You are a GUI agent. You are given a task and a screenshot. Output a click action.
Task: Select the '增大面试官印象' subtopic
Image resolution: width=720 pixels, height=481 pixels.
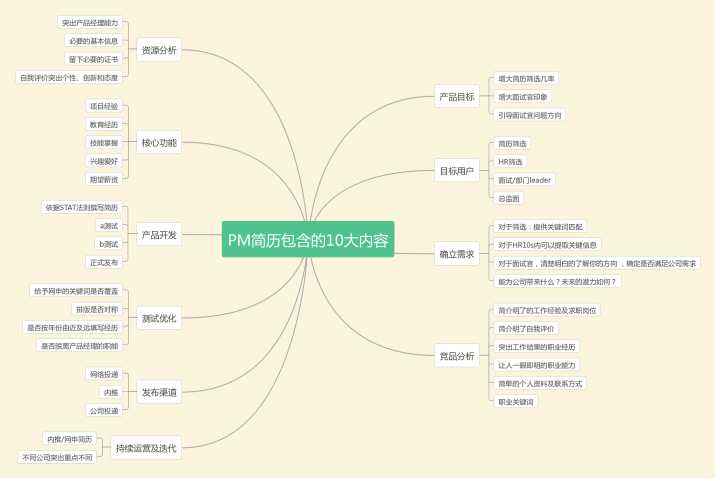click(x=523, y=97)
